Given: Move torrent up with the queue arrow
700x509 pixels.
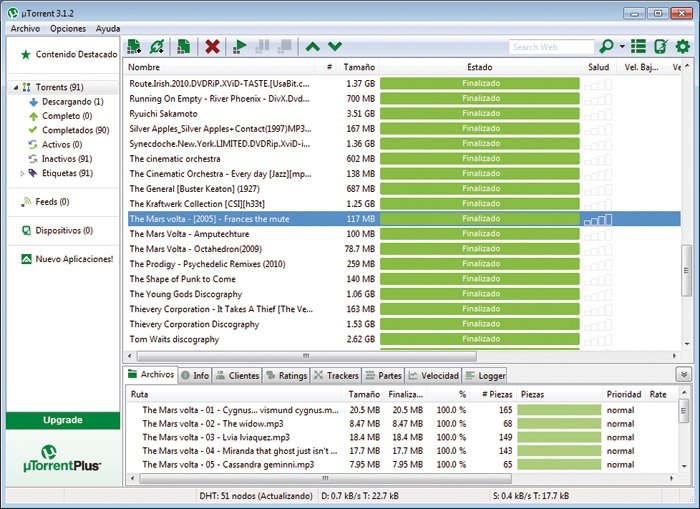Looking at the screenshot, I should [312, 46].
